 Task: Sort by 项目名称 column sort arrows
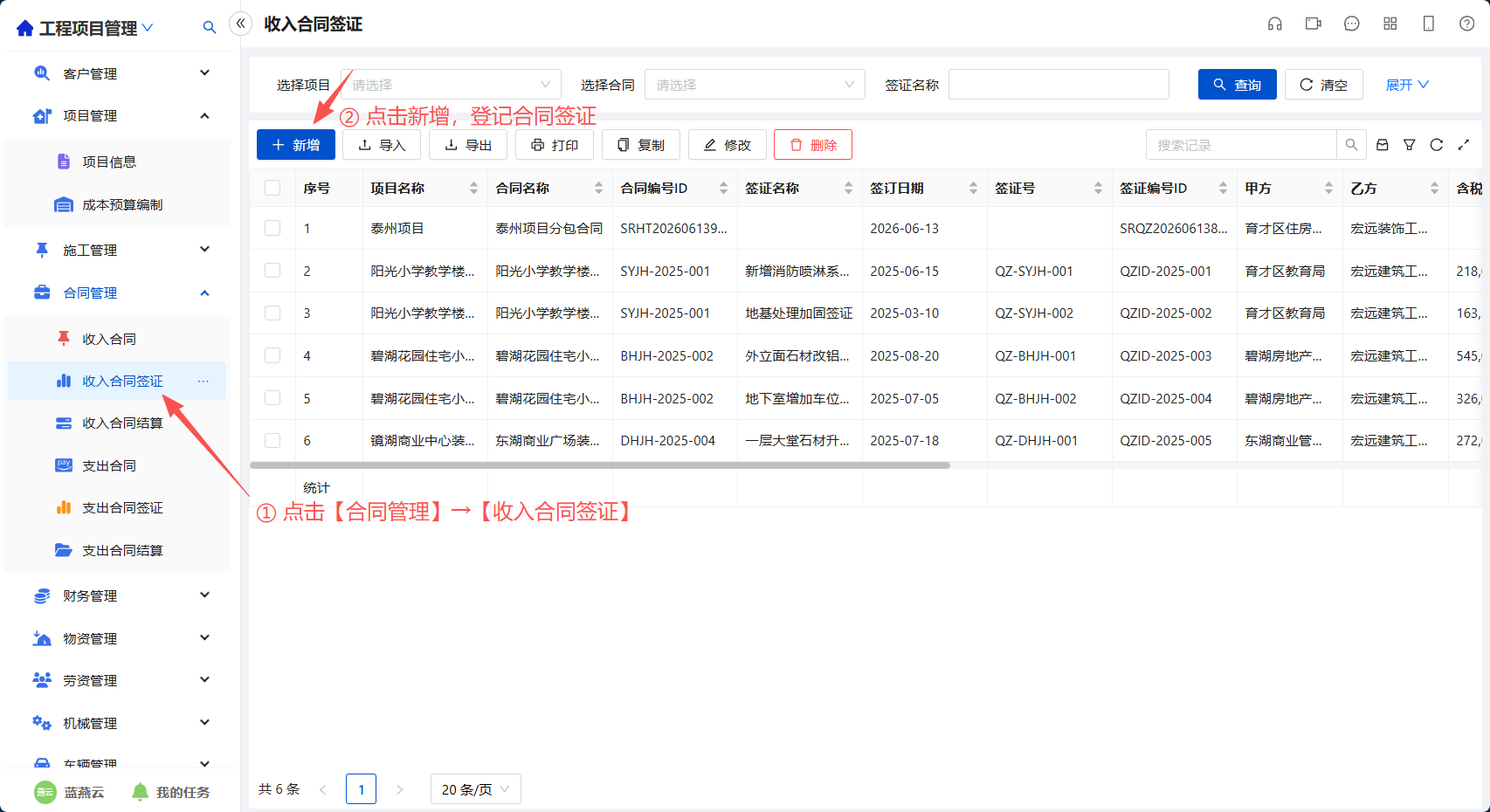click(473, 188)
